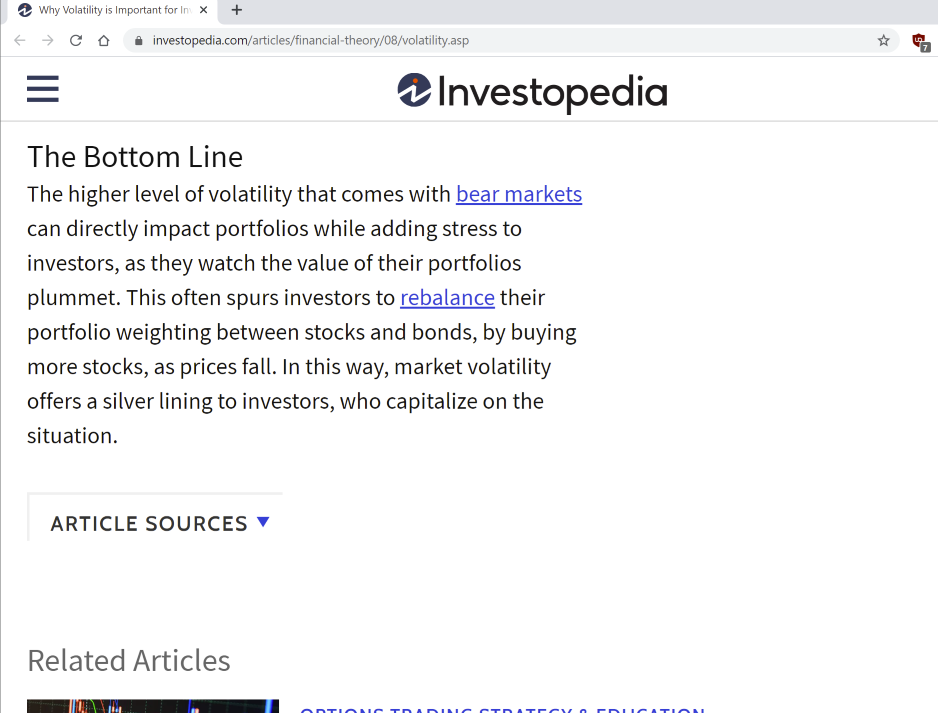Open the rebalance hyperlink

click(x=447, y=298)
